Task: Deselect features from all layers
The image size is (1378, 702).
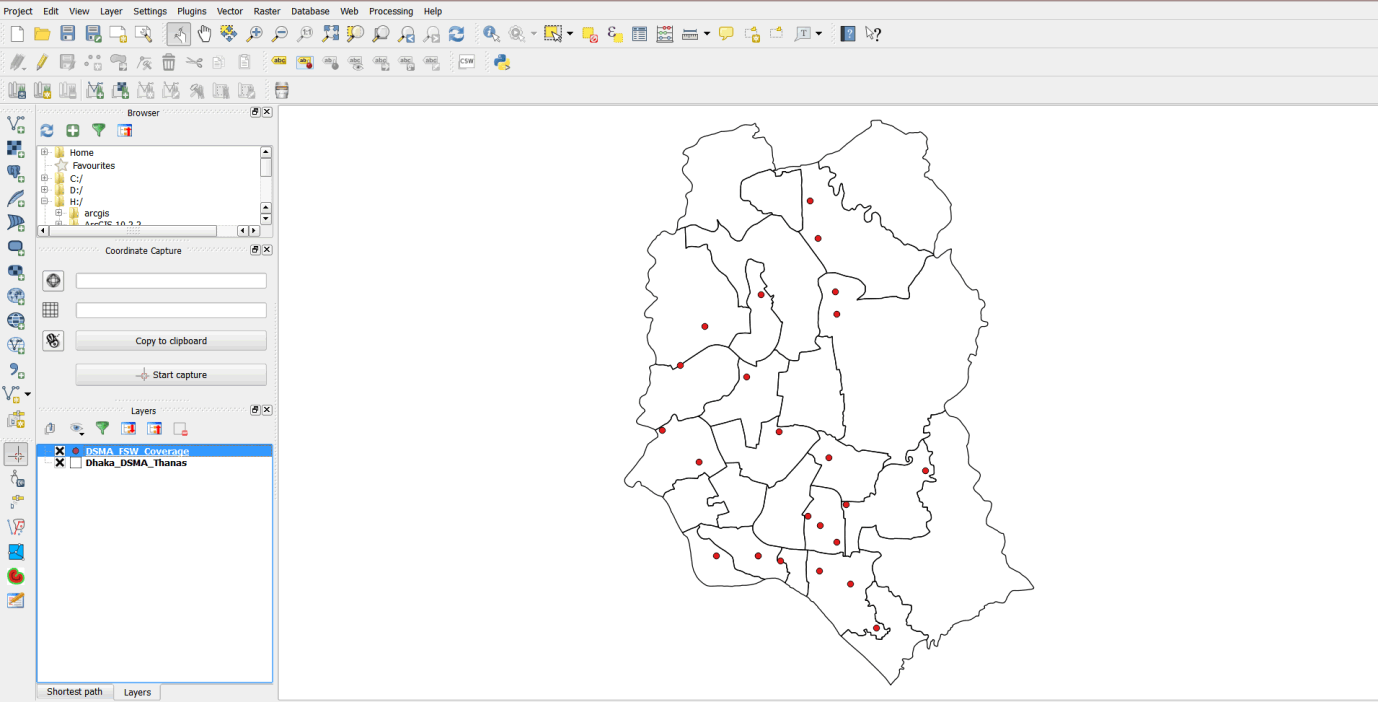Action: click(589, 34)
